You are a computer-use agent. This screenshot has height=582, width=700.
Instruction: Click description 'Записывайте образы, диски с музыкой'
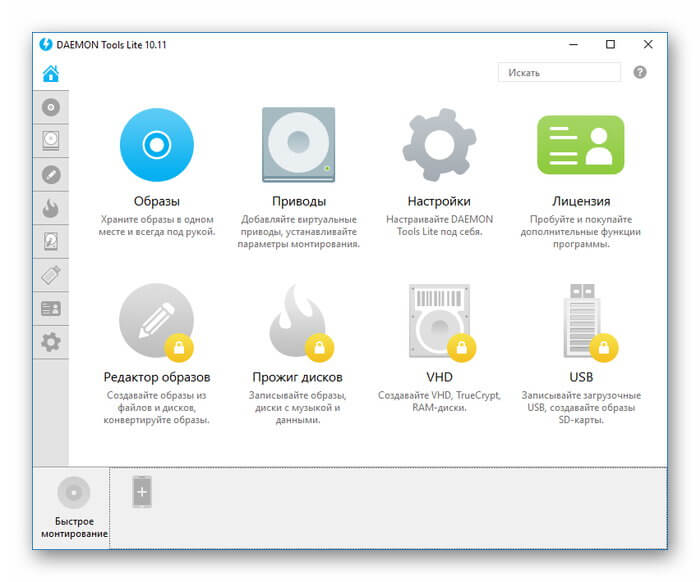tap(298, 407)
